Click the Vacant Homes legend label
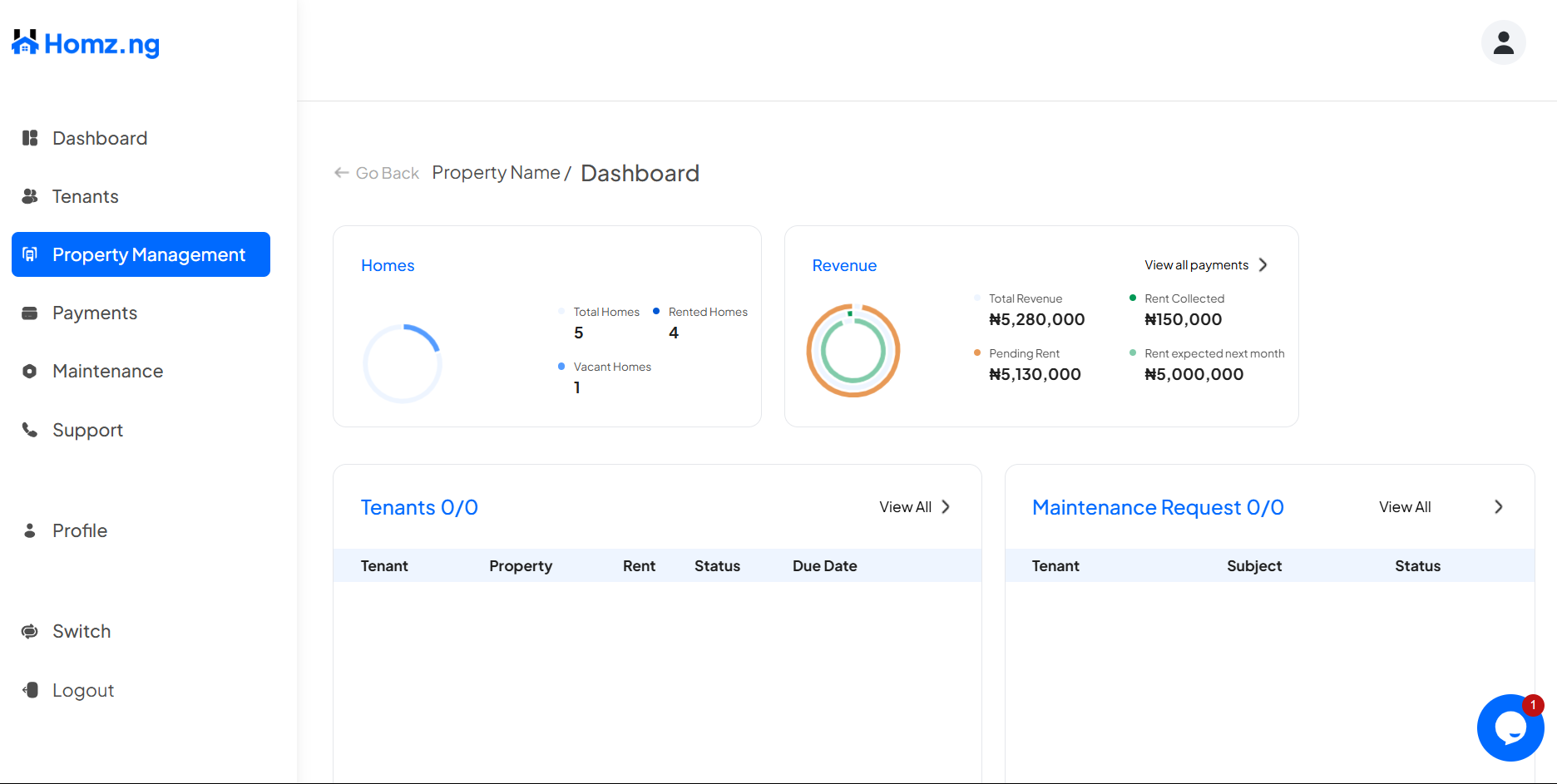1557x784 pixels. pos(612,367)
